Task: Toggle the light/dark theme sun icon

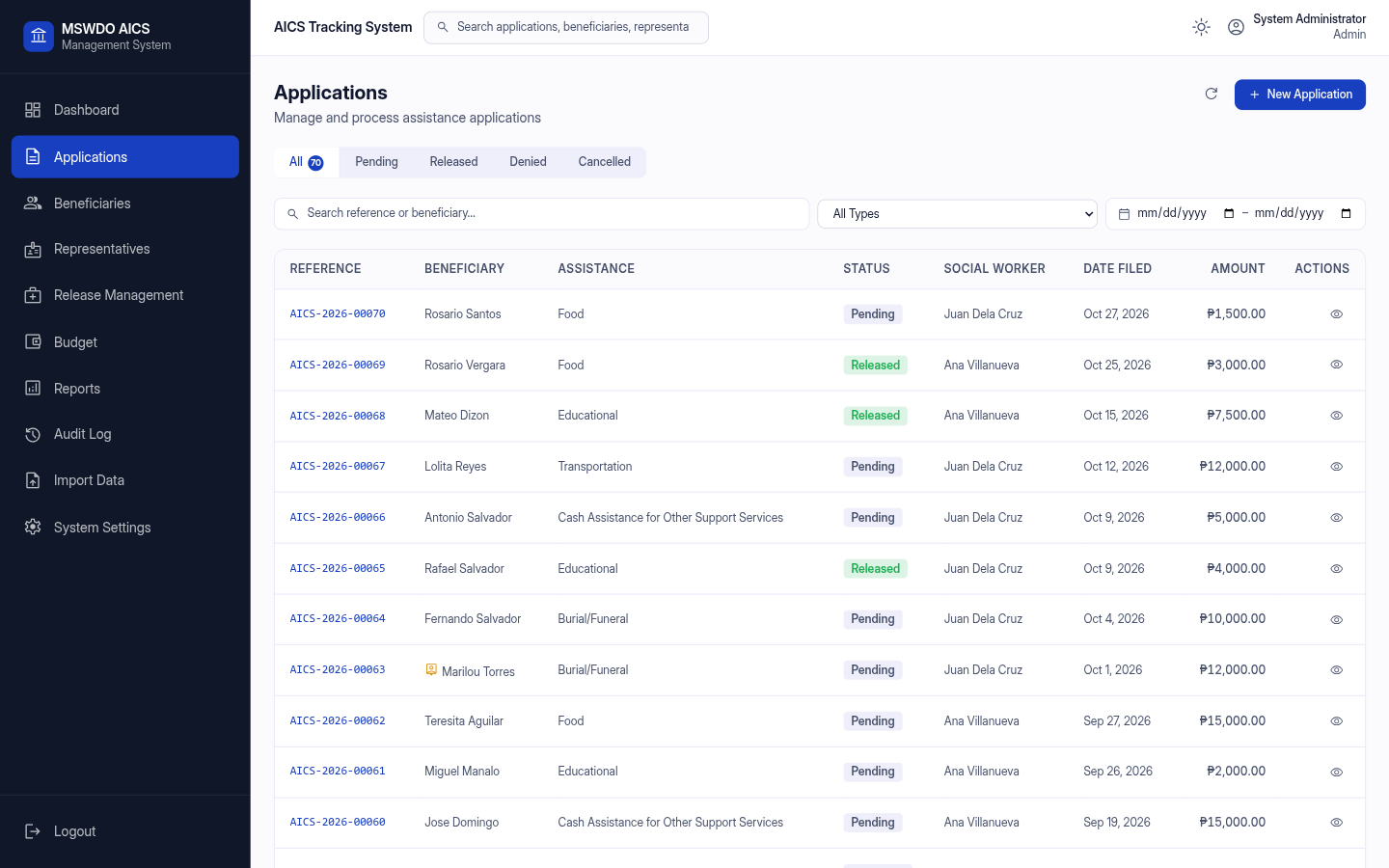Action: coord(1201,27)
